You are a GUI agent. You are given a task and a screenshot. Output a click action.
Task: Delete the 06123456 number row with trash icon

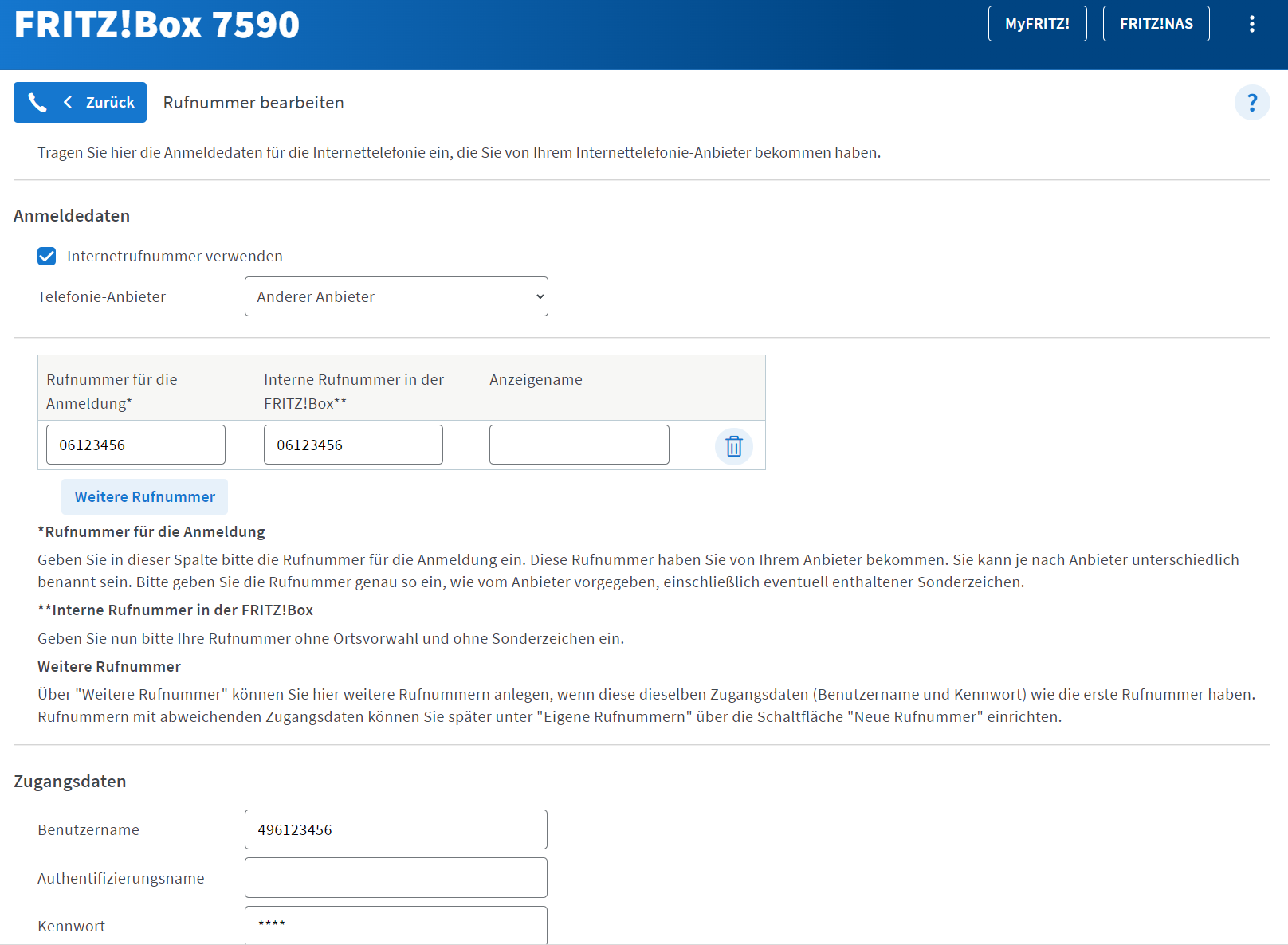734,446
